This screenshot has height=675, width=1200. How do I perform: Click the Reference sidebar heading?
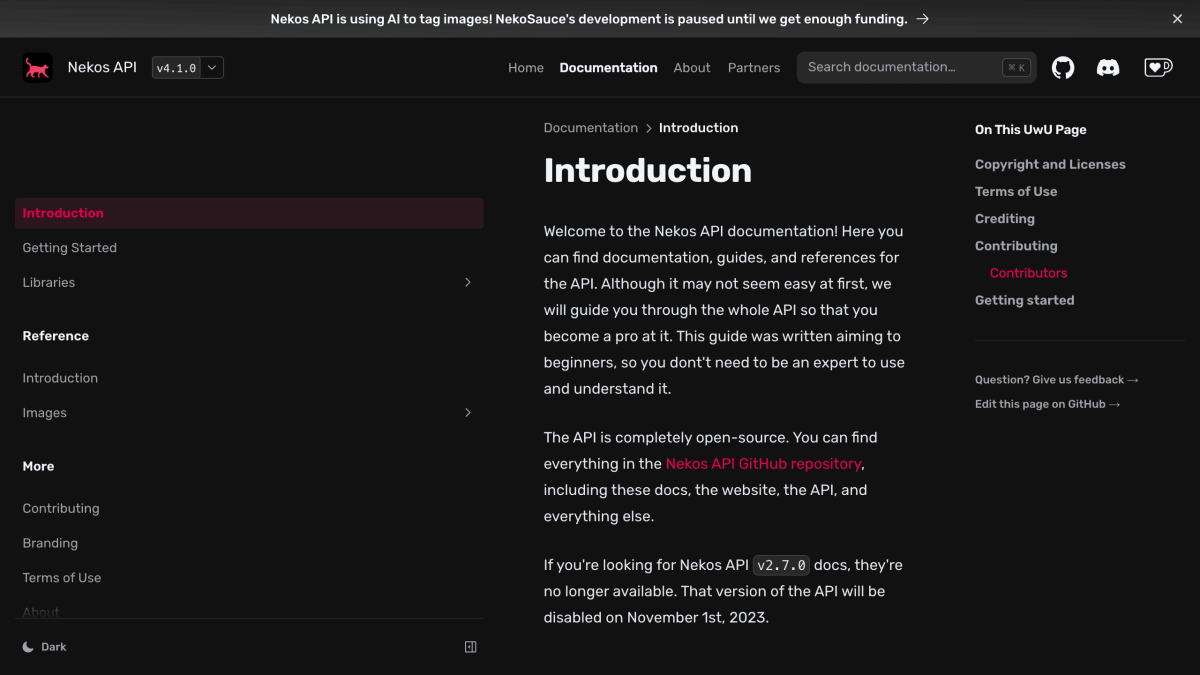pos(56,336)
